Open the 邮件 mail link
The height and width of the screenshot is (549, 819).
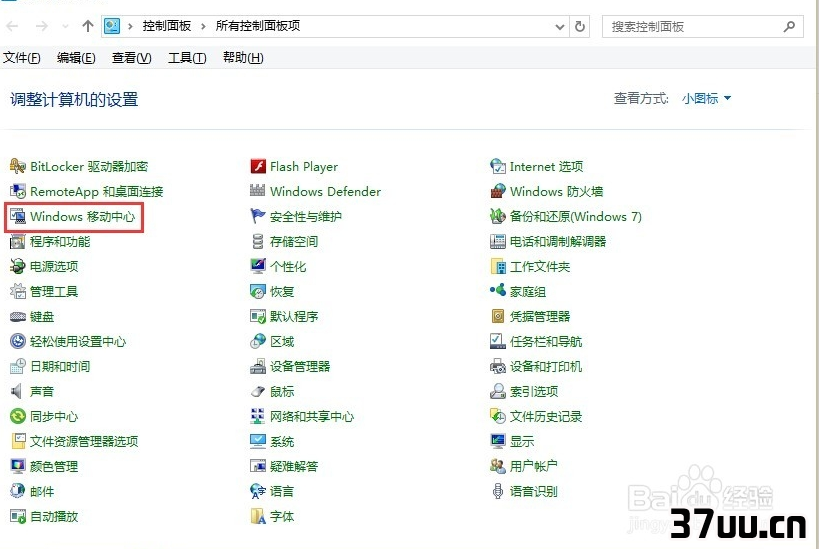[42, 491]
